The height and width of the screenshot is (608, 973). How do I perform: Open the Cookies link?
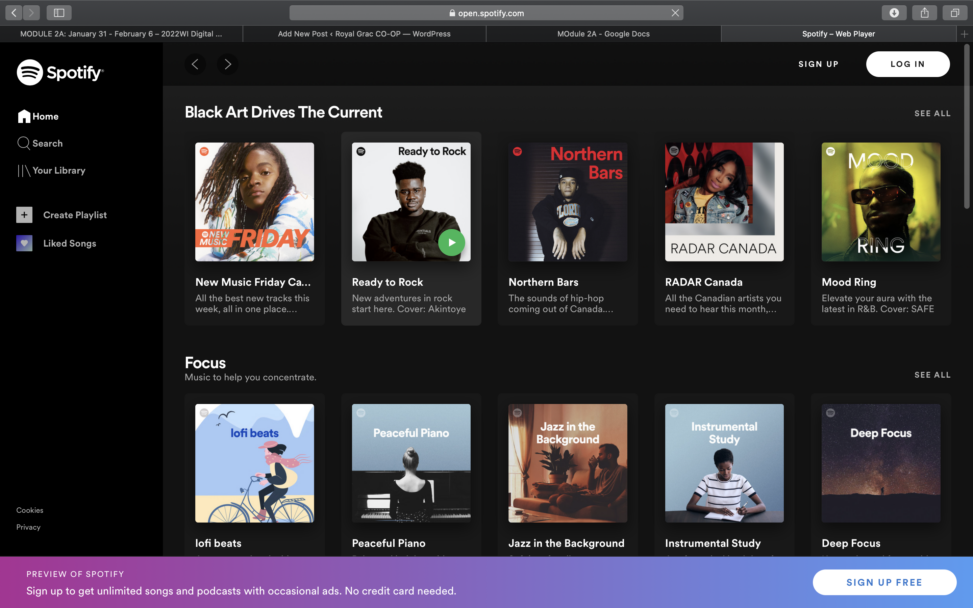point(30,510)
